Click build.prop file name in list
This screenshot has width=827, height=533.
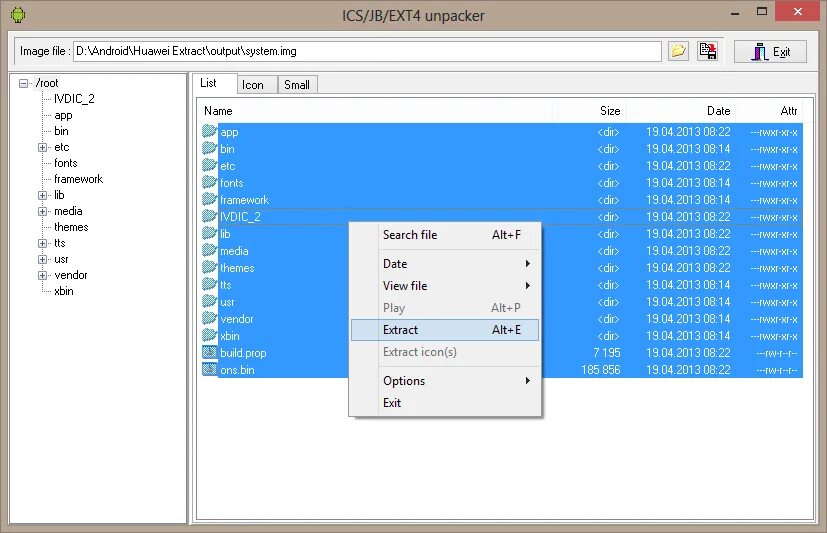[243, 353]
